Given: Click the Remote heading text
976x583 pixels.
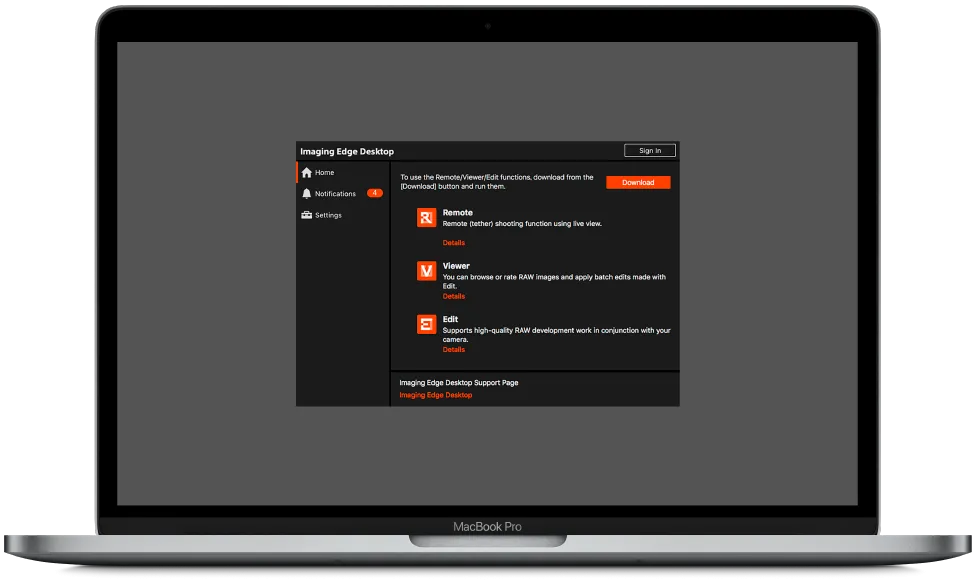Looking at the screenshot, I should click(458, 213).
